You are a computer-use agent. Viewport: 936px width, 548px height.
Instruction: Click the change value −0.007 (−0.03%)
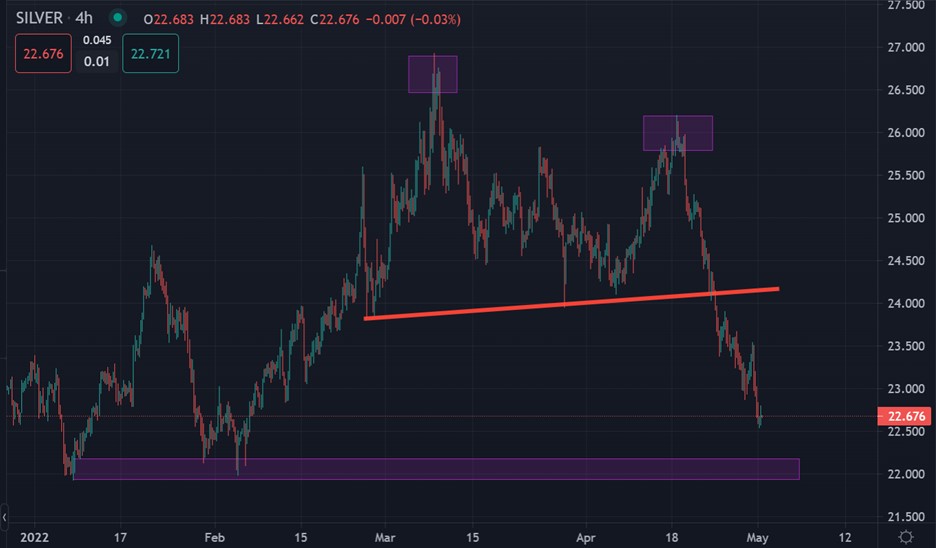click(x=413, y=20)
